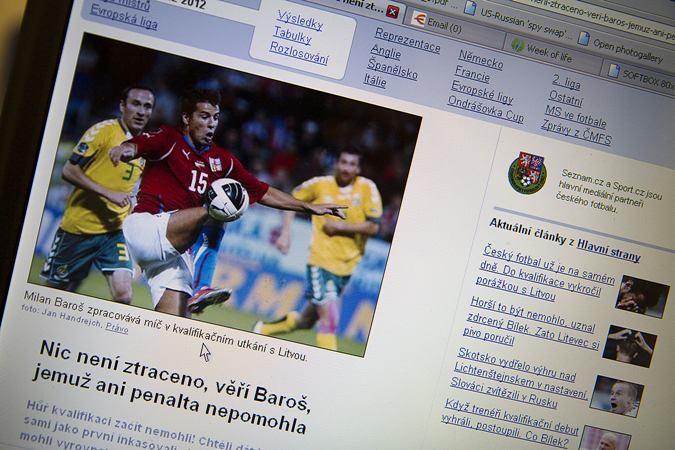
Task: Open article 'Skotsko vydřelo výhru nad Lichtenštejnskem'
Action: coord(519,379)
